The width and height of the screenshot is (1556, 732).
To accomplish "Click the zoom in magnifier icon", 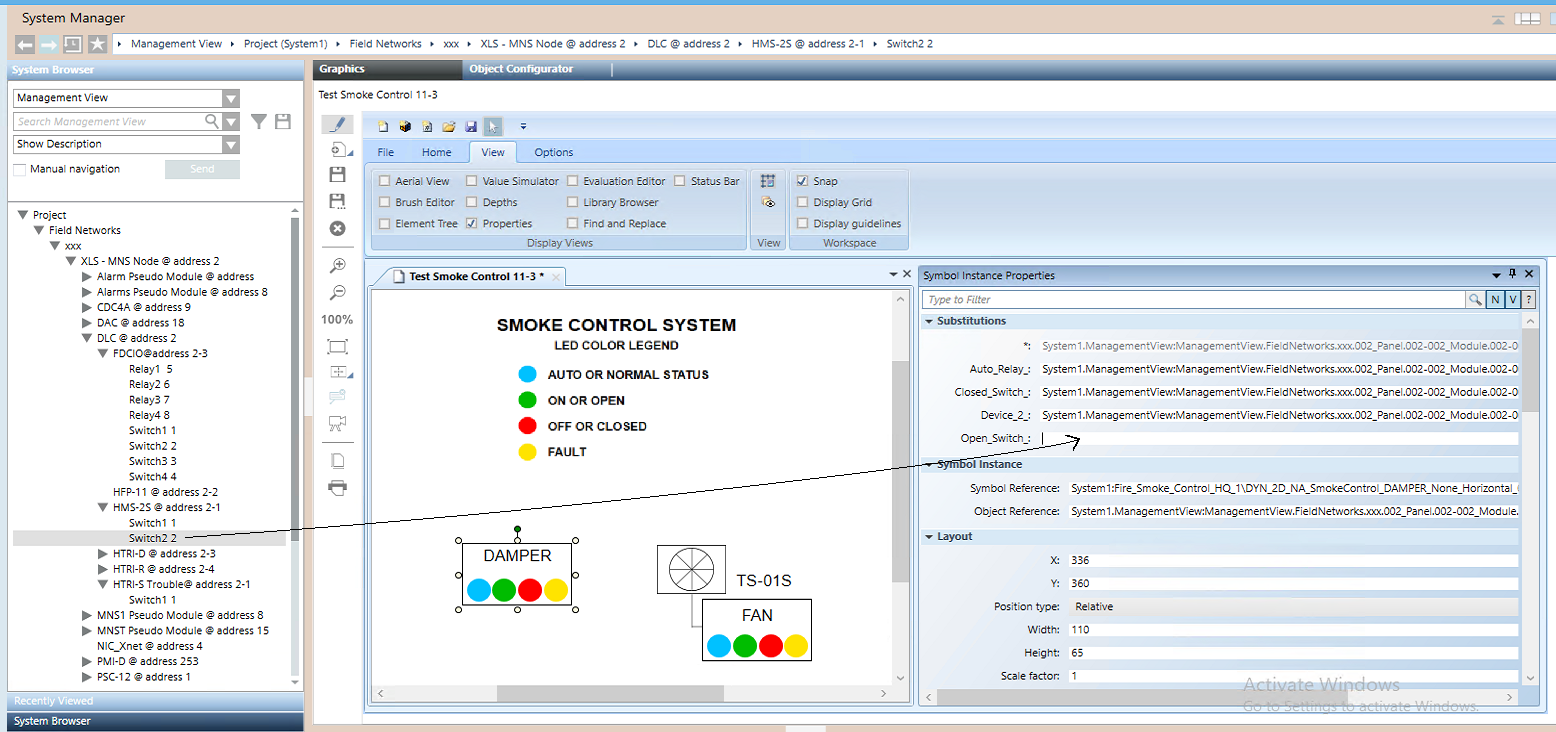I will 338,265.
